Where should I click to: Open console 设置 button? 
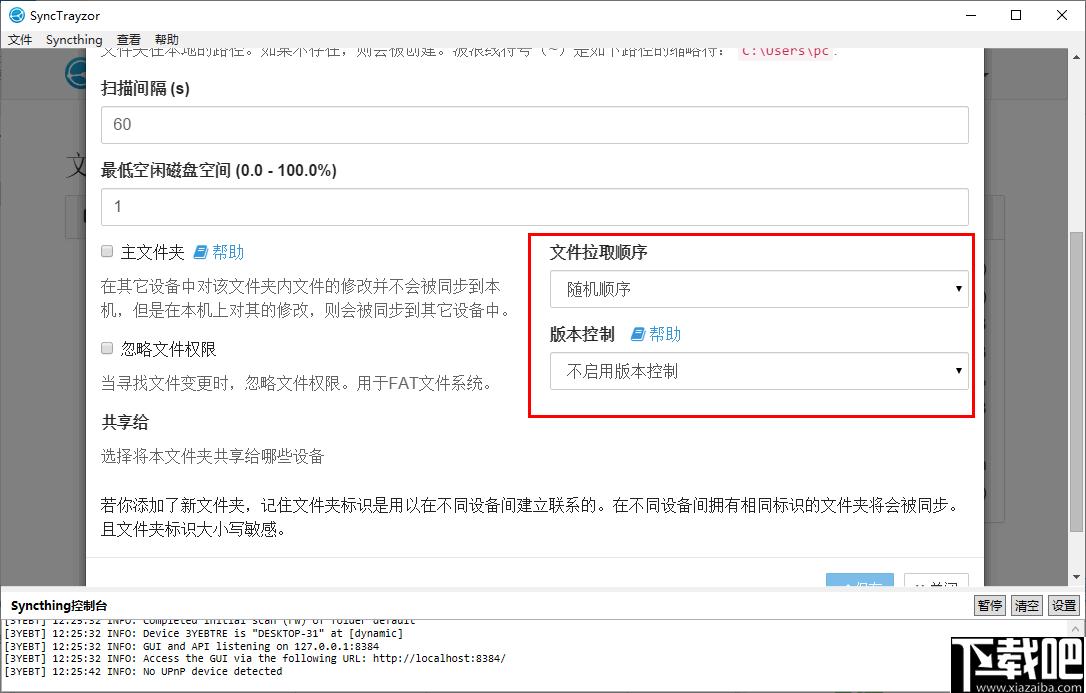1064,606
